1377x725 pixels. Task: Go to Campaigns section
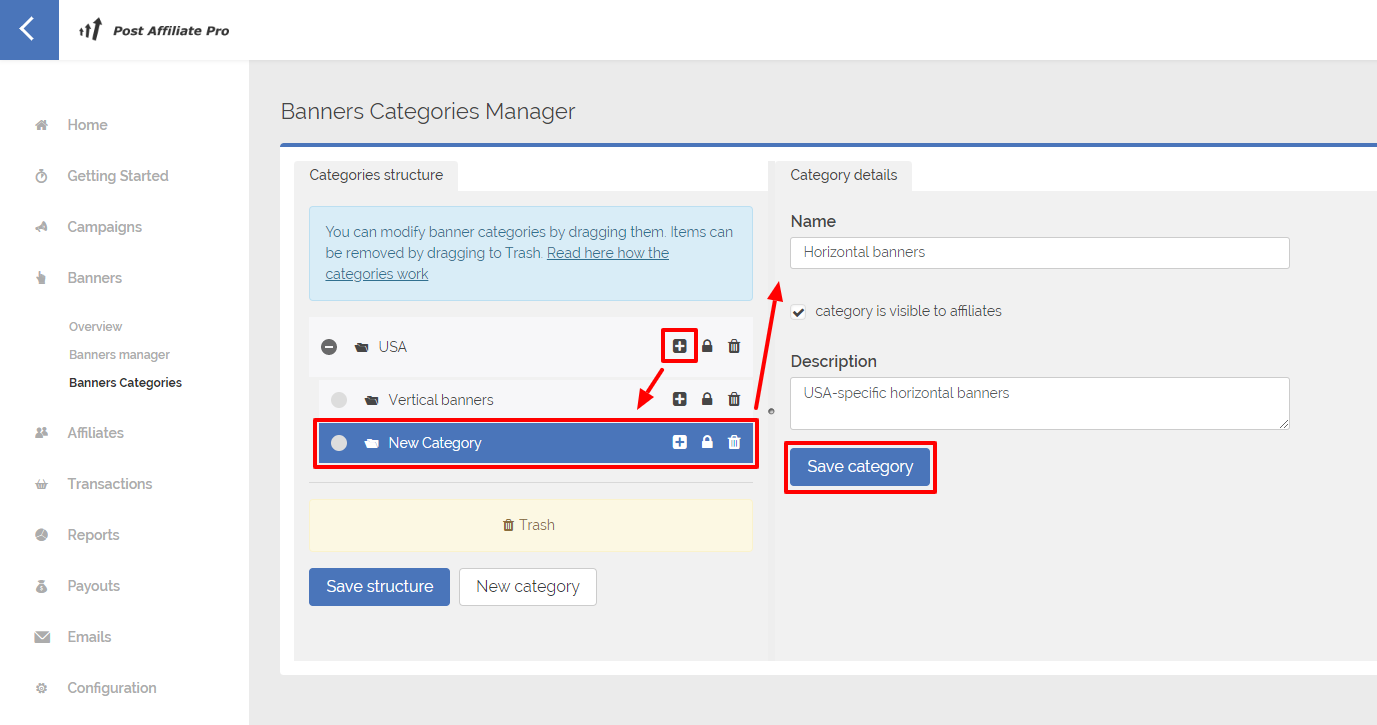click(x=105, y=227)
